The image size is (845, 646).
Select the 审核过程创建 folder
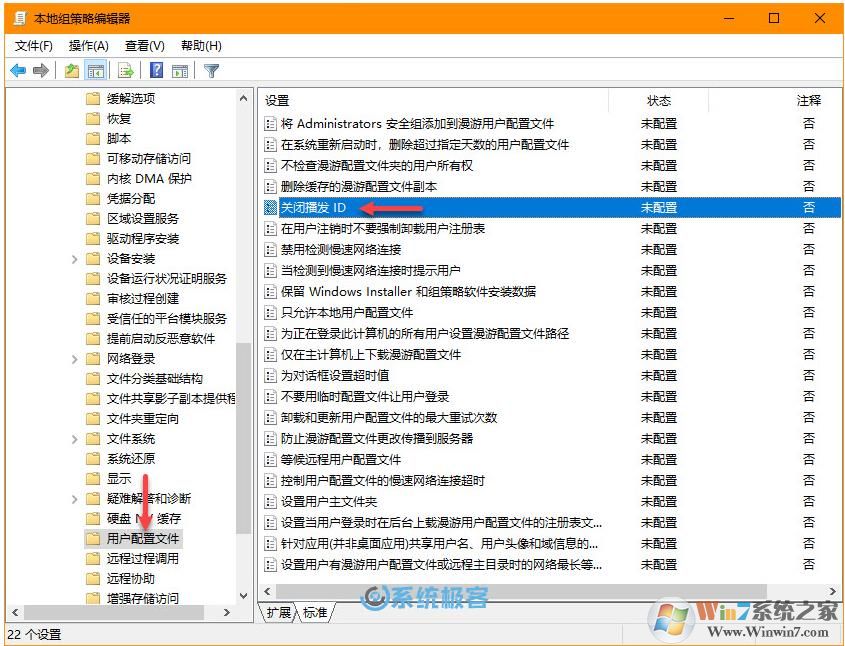coord(143,298)
